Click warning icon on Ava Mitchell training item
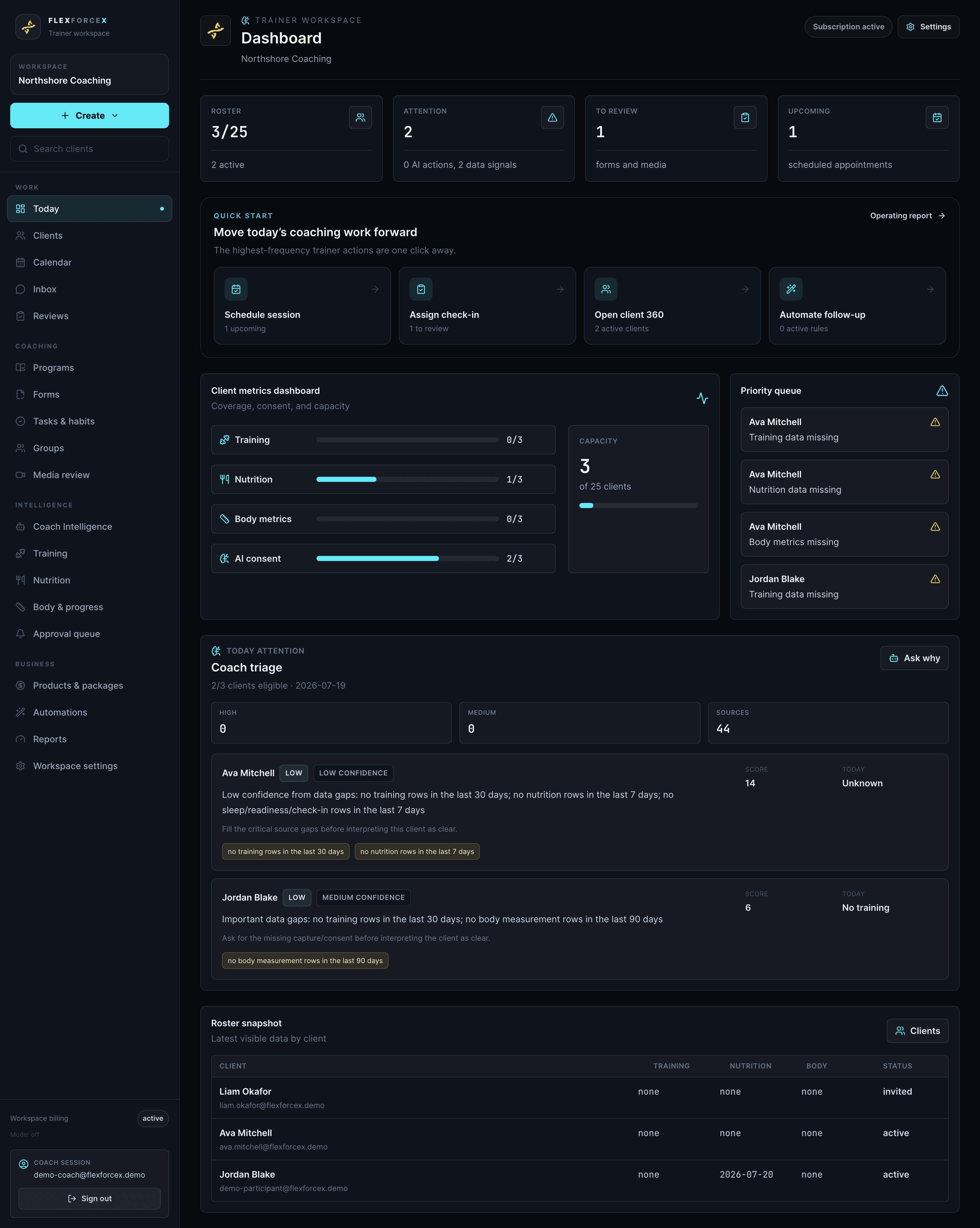This screenshot has height=1228, width=980. (x=935, y=422)
